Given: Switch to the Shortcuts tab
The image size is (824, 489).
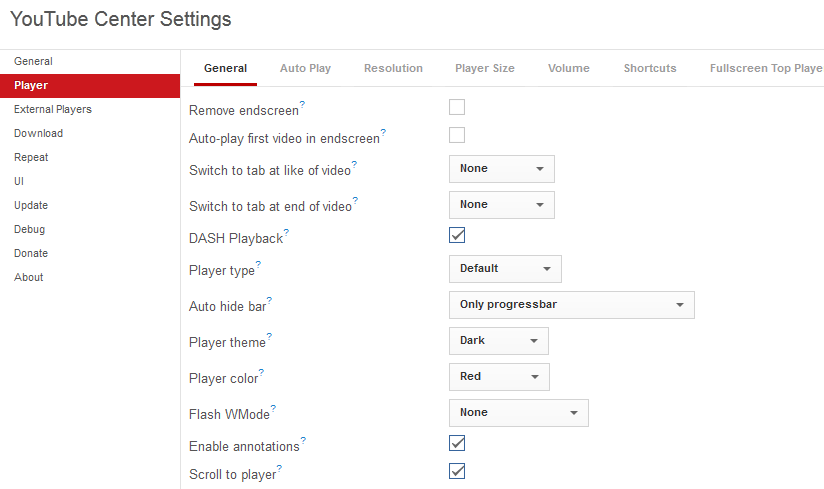Looking at the screenshot, I should tap(650, 68).
